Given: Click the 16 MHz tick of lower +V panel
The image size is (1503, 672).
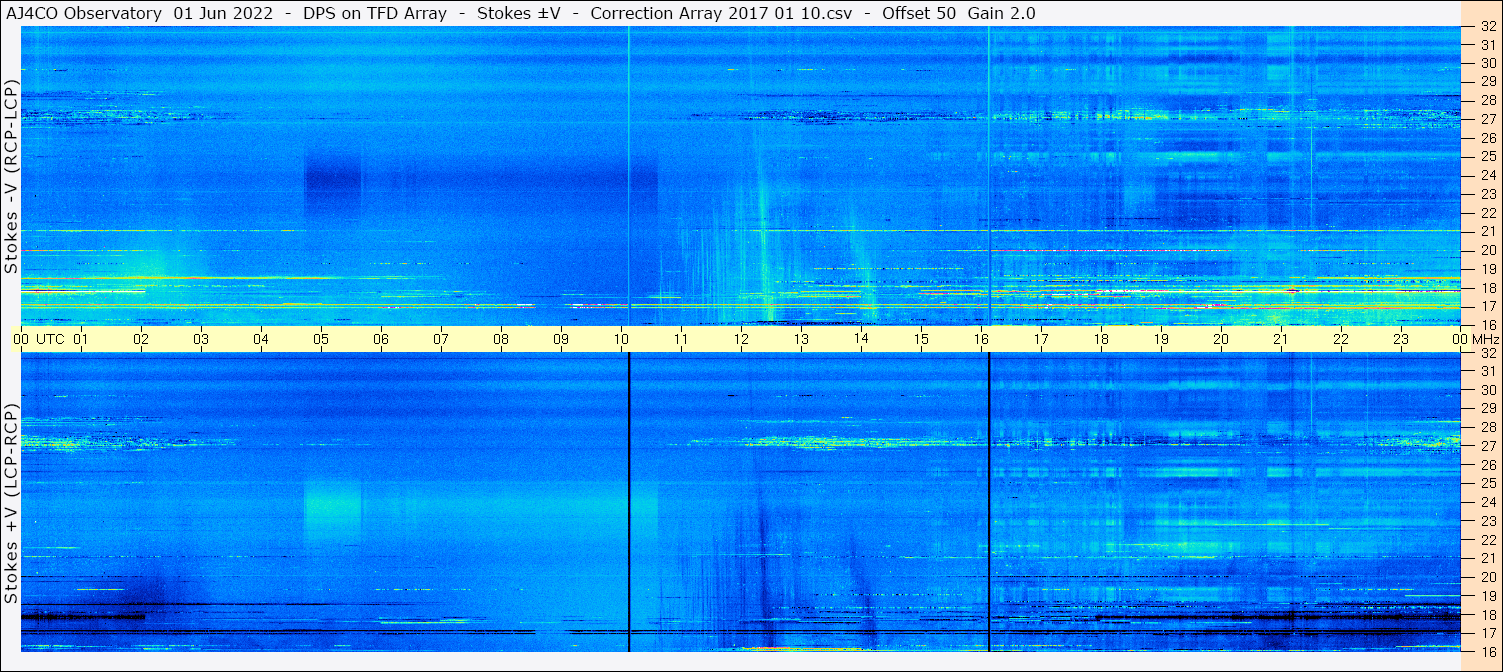Looking at the screenshot, I should click(1487, 651).
